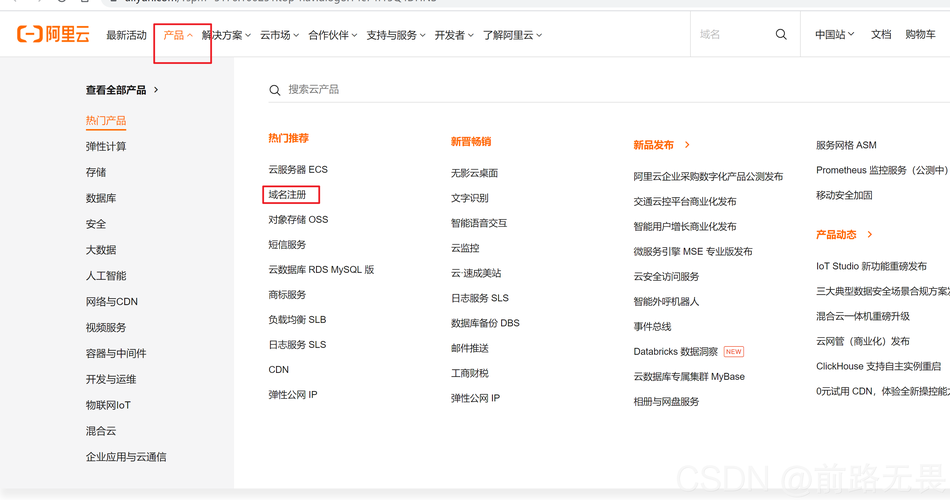Select the 存储 category

(x=96, y=172)
